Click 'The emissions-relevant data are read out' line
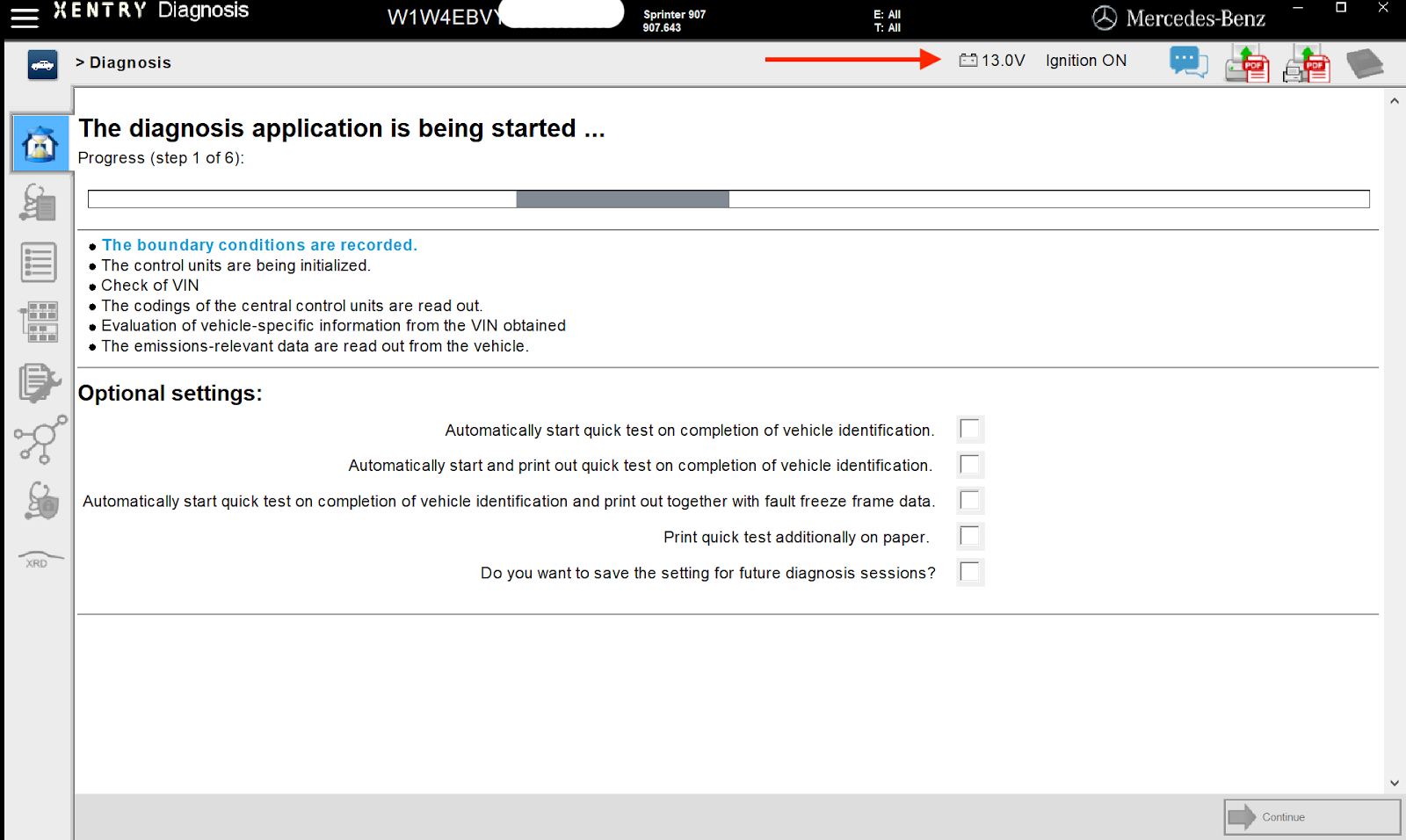The image size is (1406, 840). point(315,346)
